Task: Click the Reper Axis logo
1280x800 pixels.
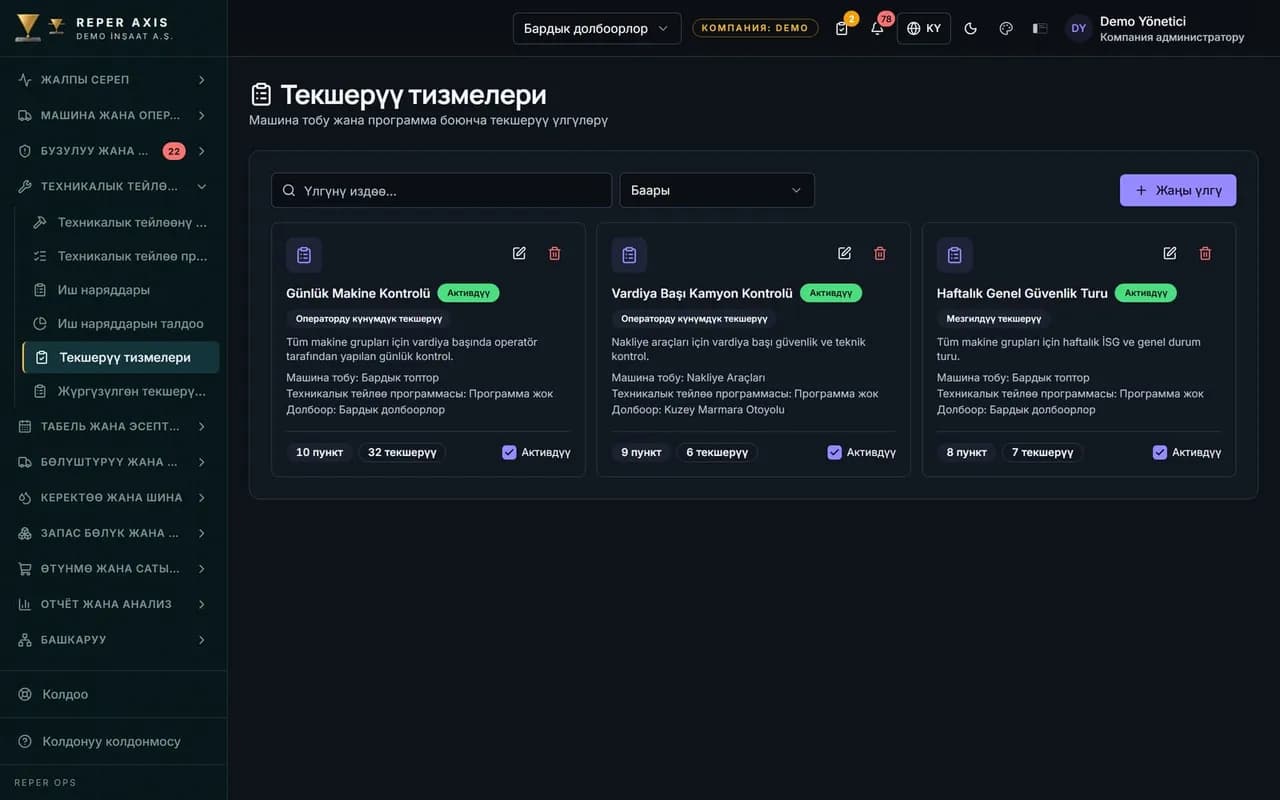Action: 94,28
